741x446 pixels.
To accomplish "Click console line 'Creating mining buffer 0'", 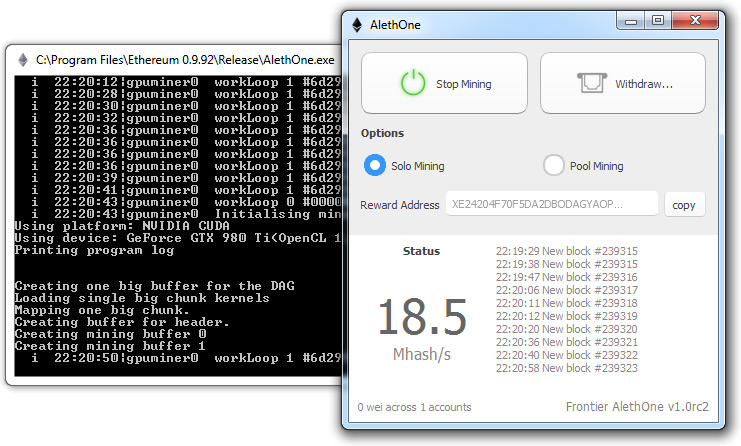I will point(110,334).
